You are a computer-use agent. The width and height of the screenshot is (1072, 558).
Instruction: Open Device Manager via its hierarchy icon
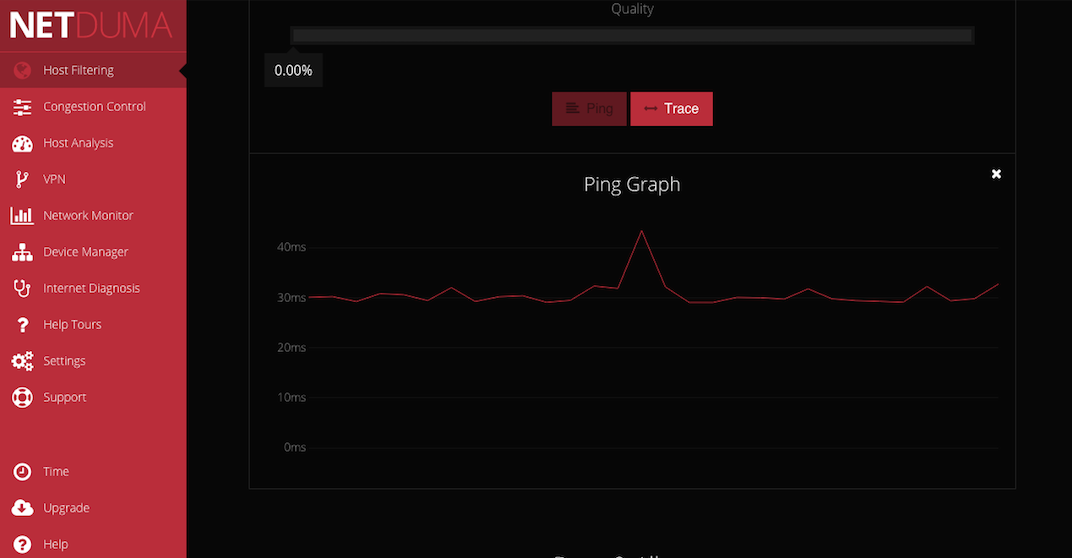pos(22,252)
